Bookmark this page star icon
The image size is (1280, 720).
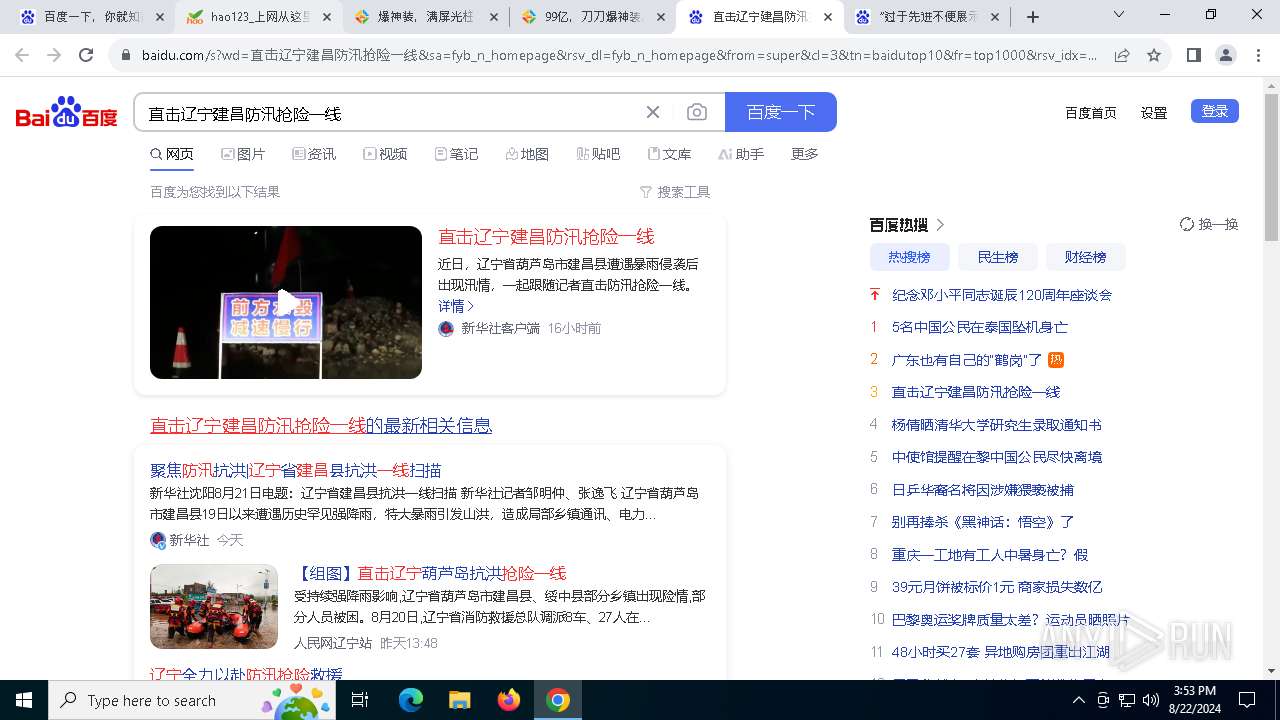[1154, 55]
